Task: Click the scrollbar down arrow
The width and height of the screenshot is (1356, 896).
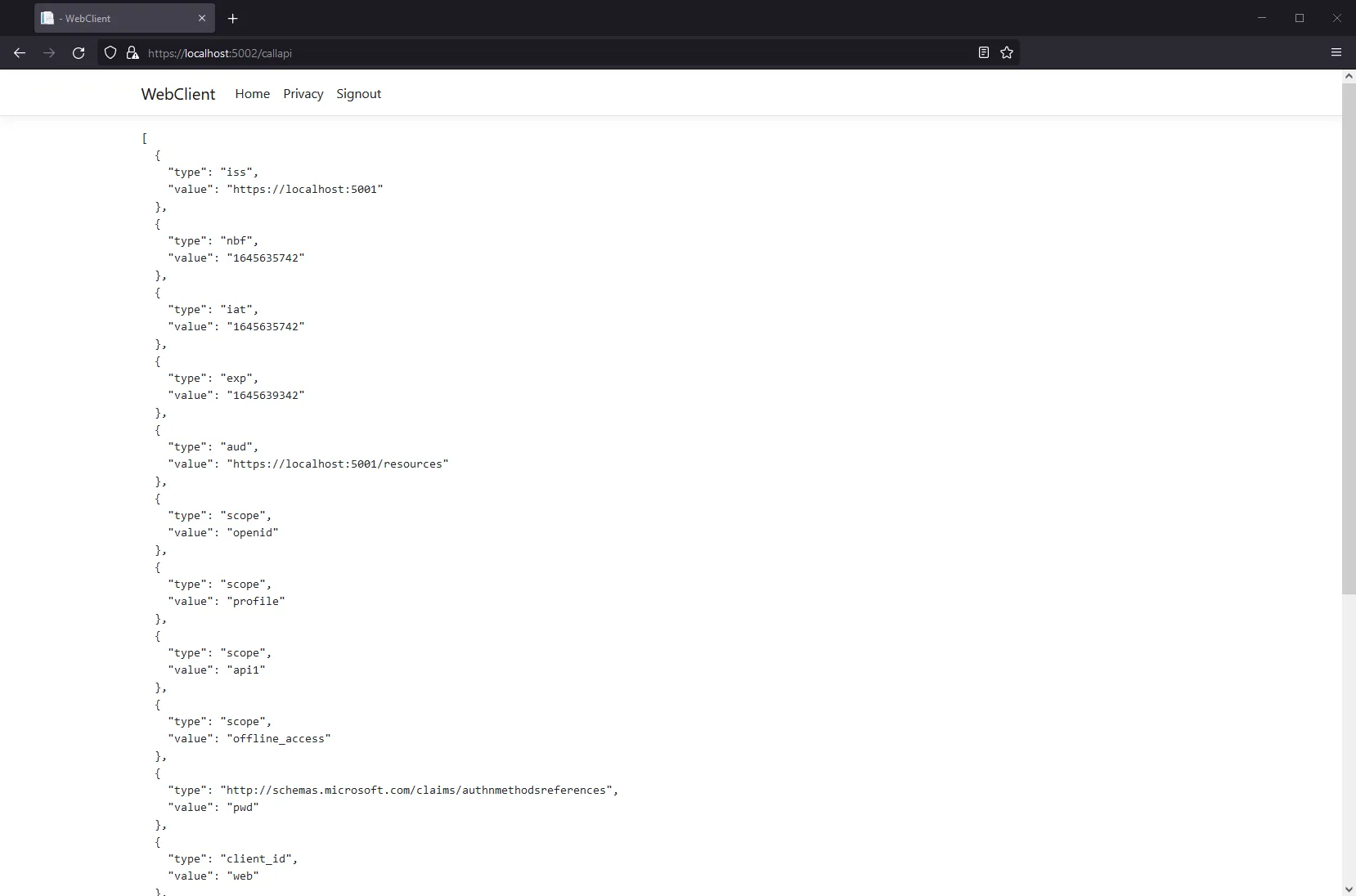Action: tap(1348, 889)
